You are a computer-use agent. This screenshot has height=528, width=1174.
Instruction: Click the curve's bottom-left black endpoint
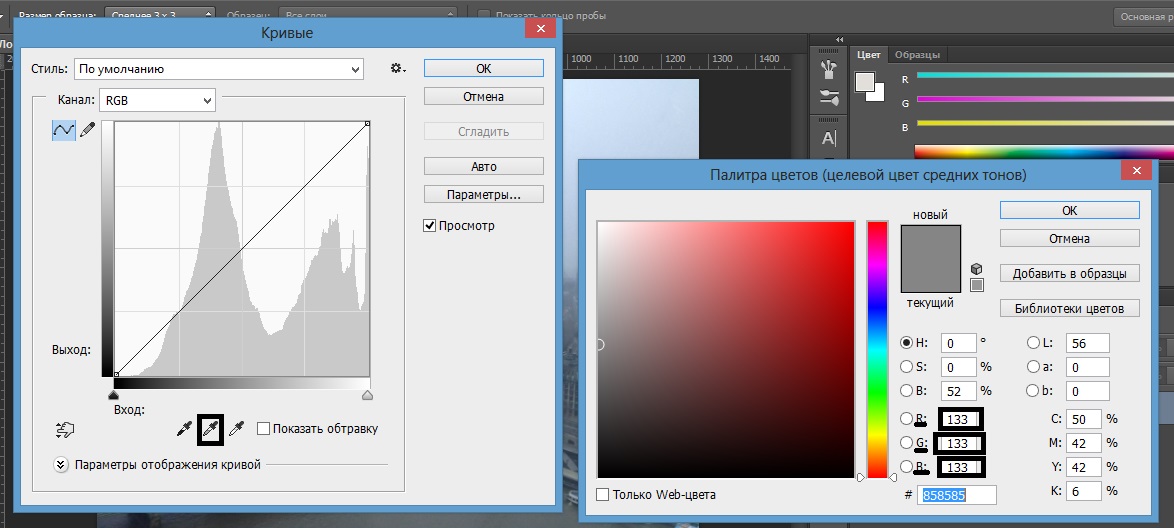click(116, 374)
